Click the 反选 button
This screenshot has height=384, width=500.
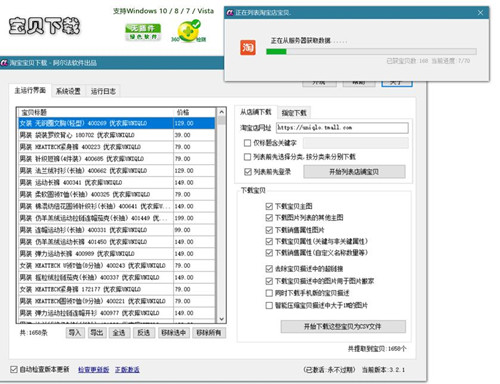coord(144,332)
